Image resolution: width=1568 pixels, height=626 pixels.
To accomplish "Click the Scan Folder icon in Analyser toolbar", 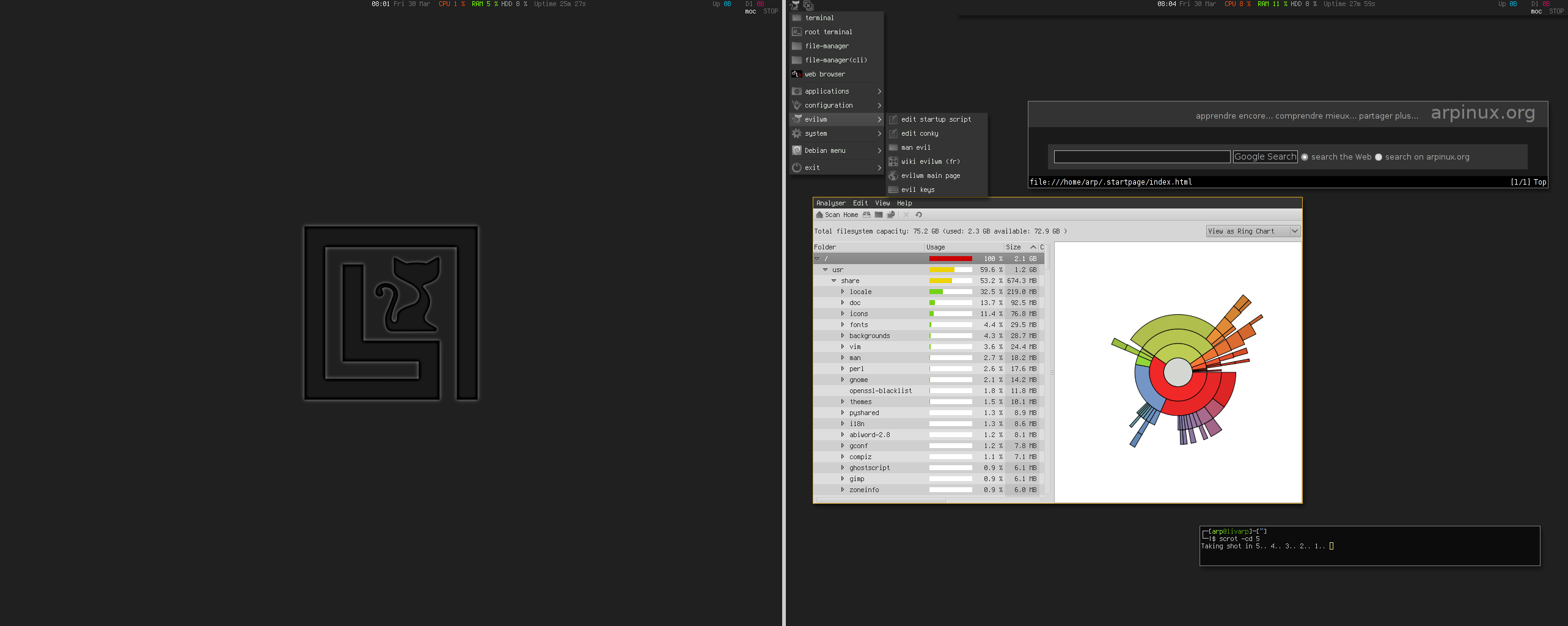I will (879, 215).
